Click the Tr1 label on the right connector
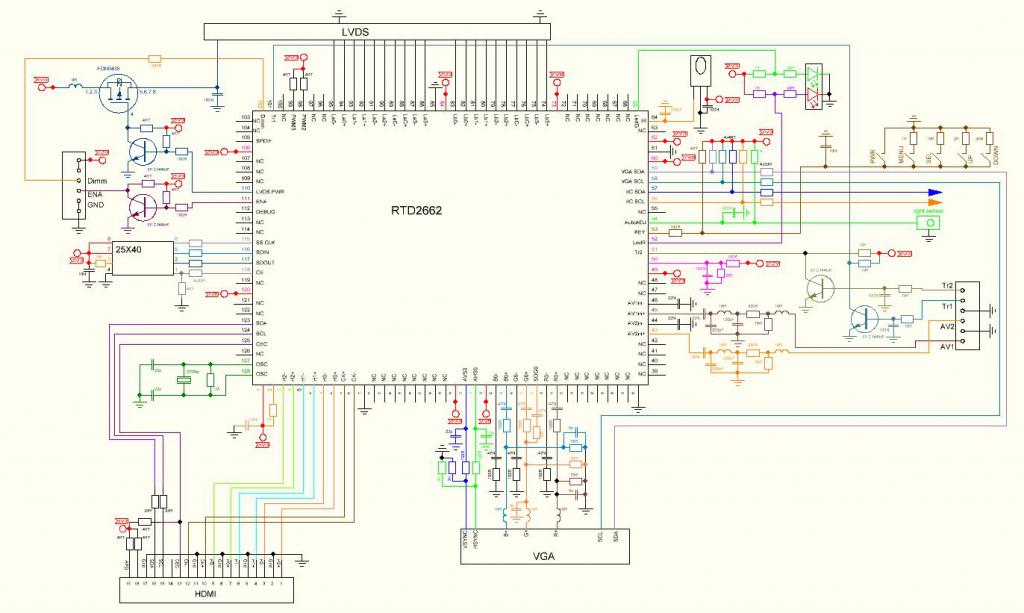 point(947,306)
